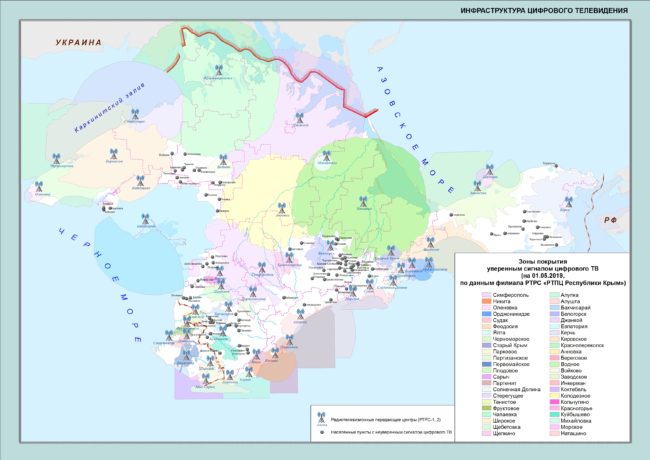Viewport: 650px width, 460px height.
Task: Click the gray dot symbol in the legend
Action: (x=322, y=432)
